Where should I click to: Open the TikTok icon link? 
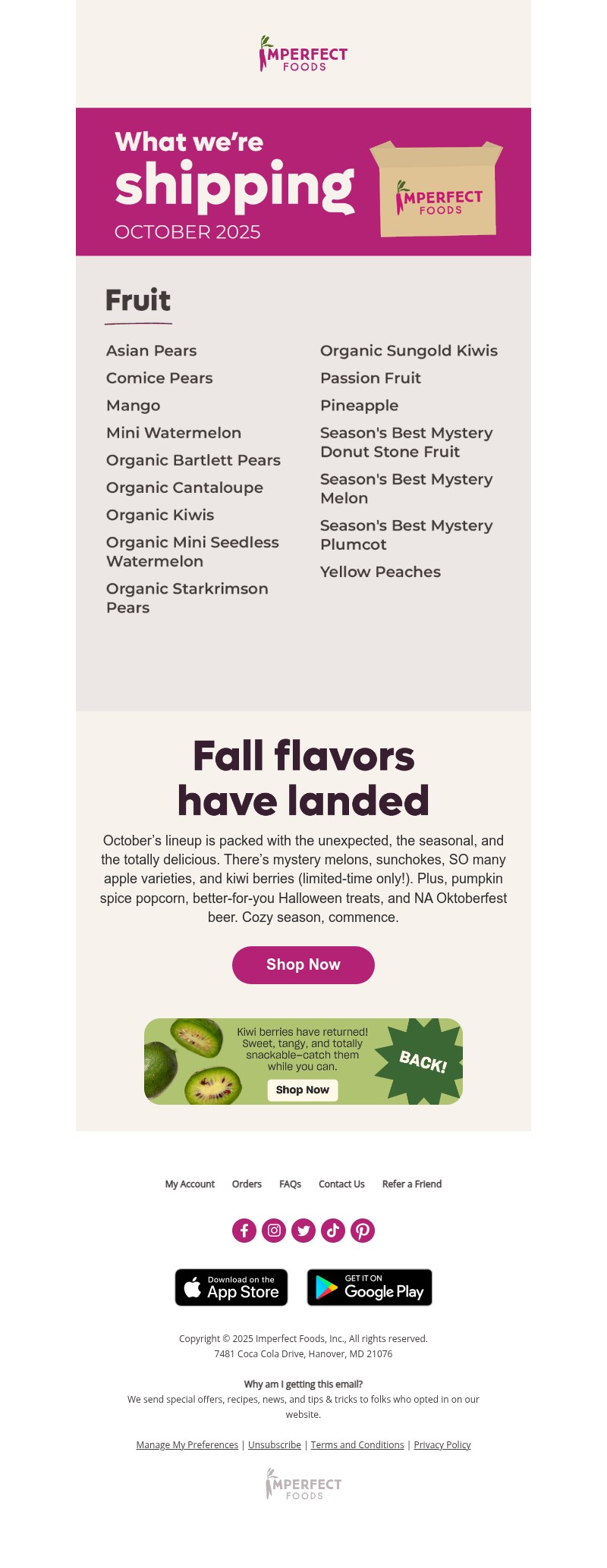click(x=333, y=1230)
